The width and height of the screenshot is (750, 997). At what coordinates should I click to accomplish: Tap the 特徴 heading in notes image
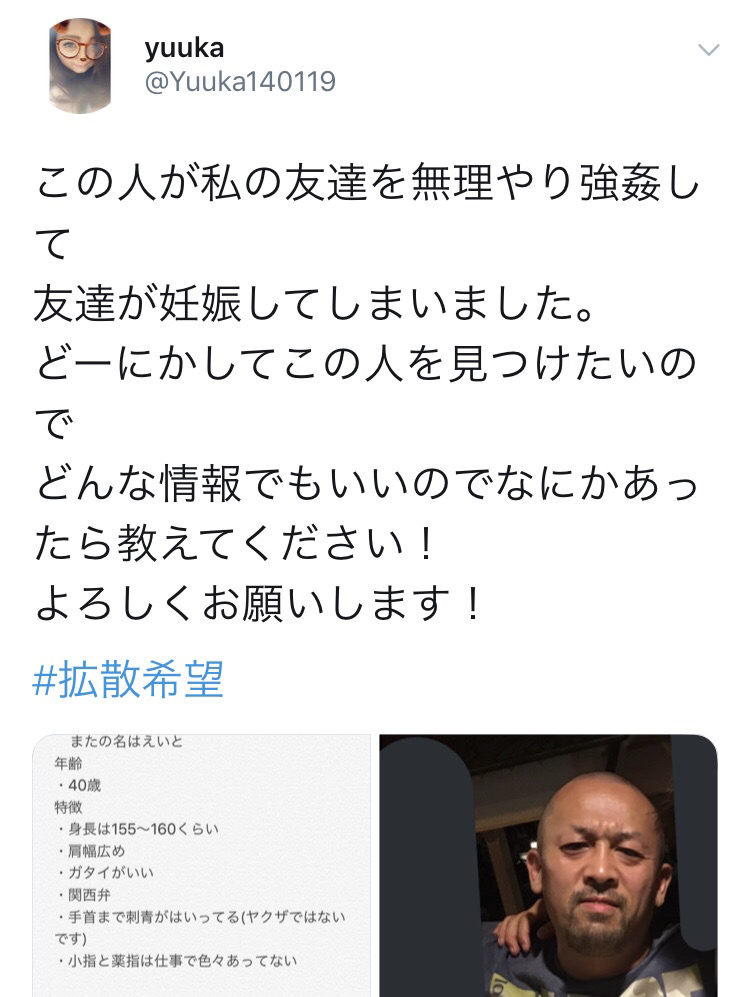pos(68,807)
